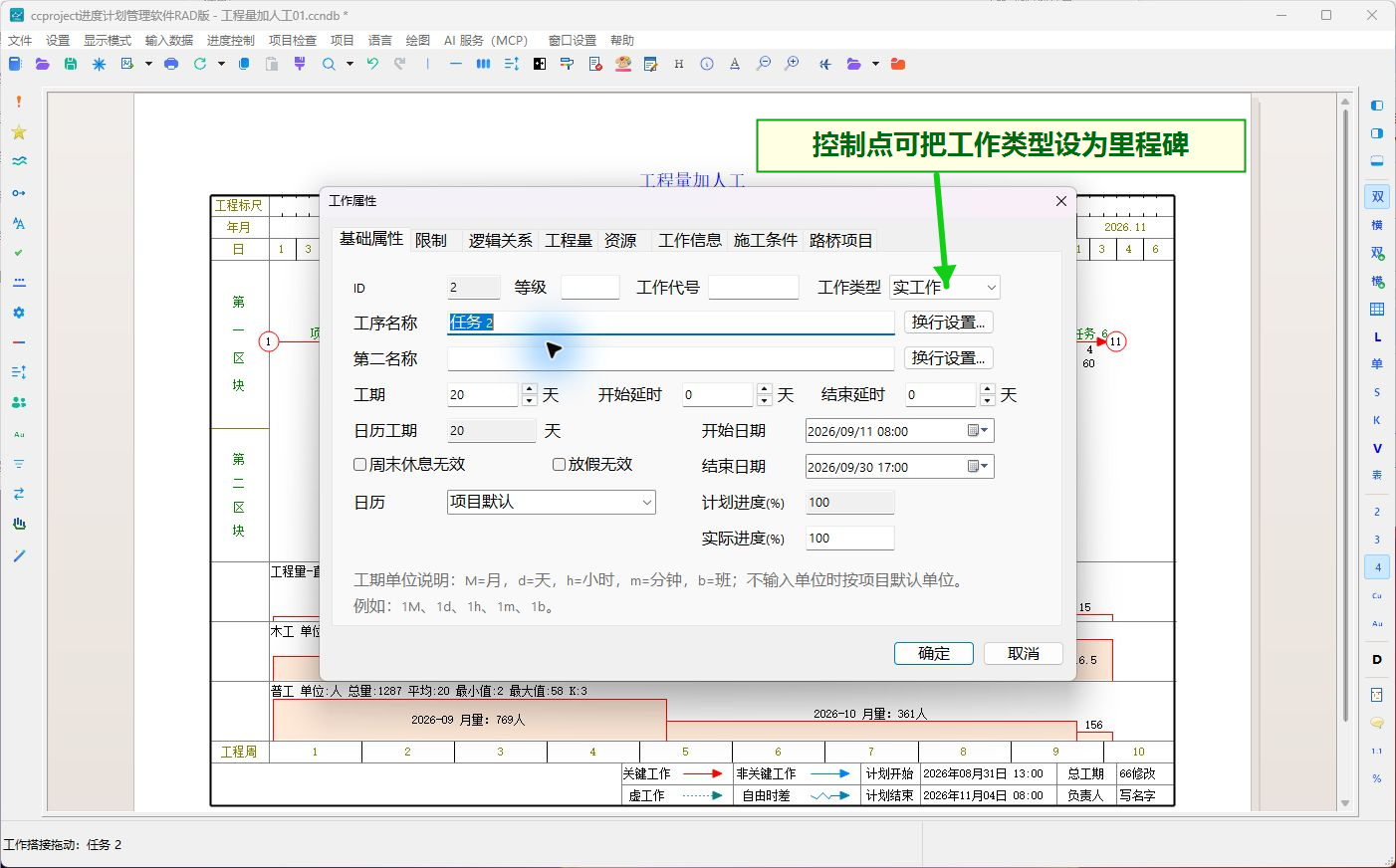
Task: Click the hand pan icon in left sidebar
Action: tap(19, 524)
